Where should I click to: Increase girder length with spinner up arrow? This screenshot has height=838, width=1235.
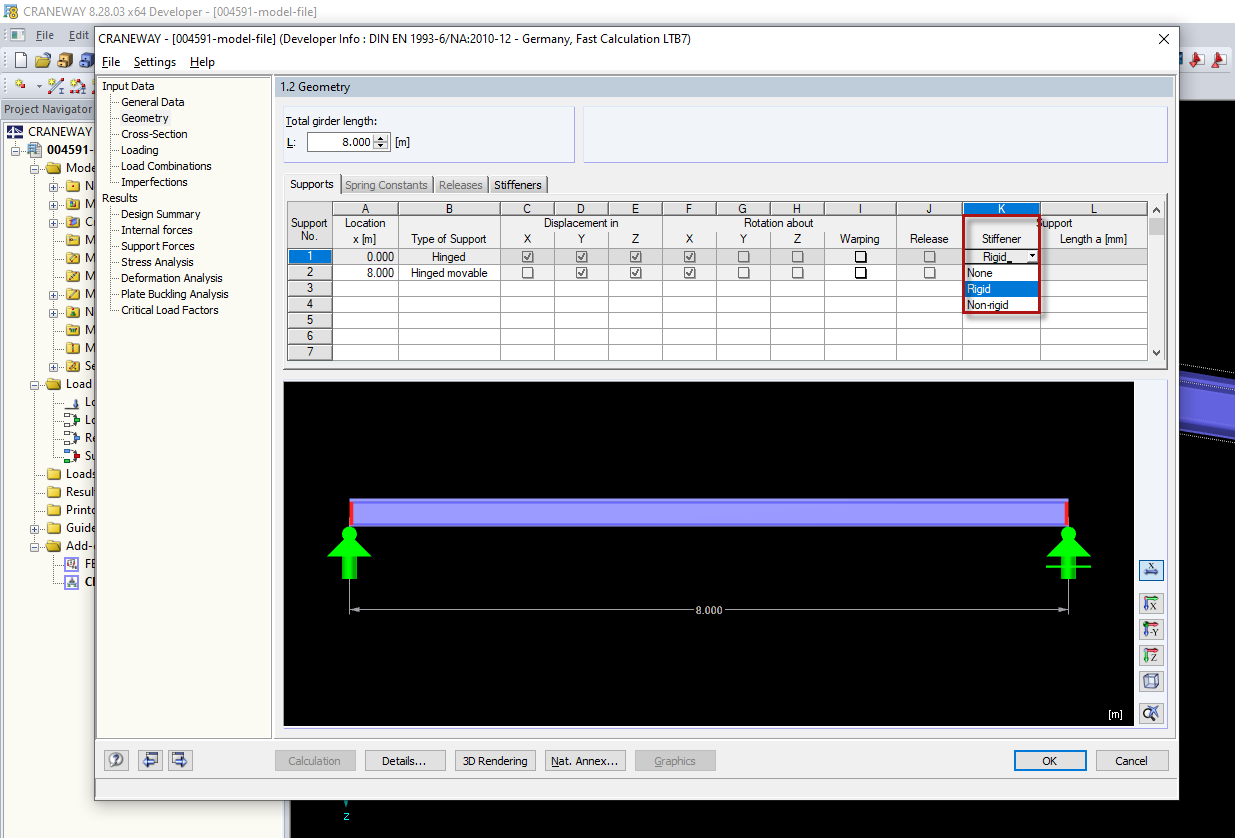click(380, 138)
